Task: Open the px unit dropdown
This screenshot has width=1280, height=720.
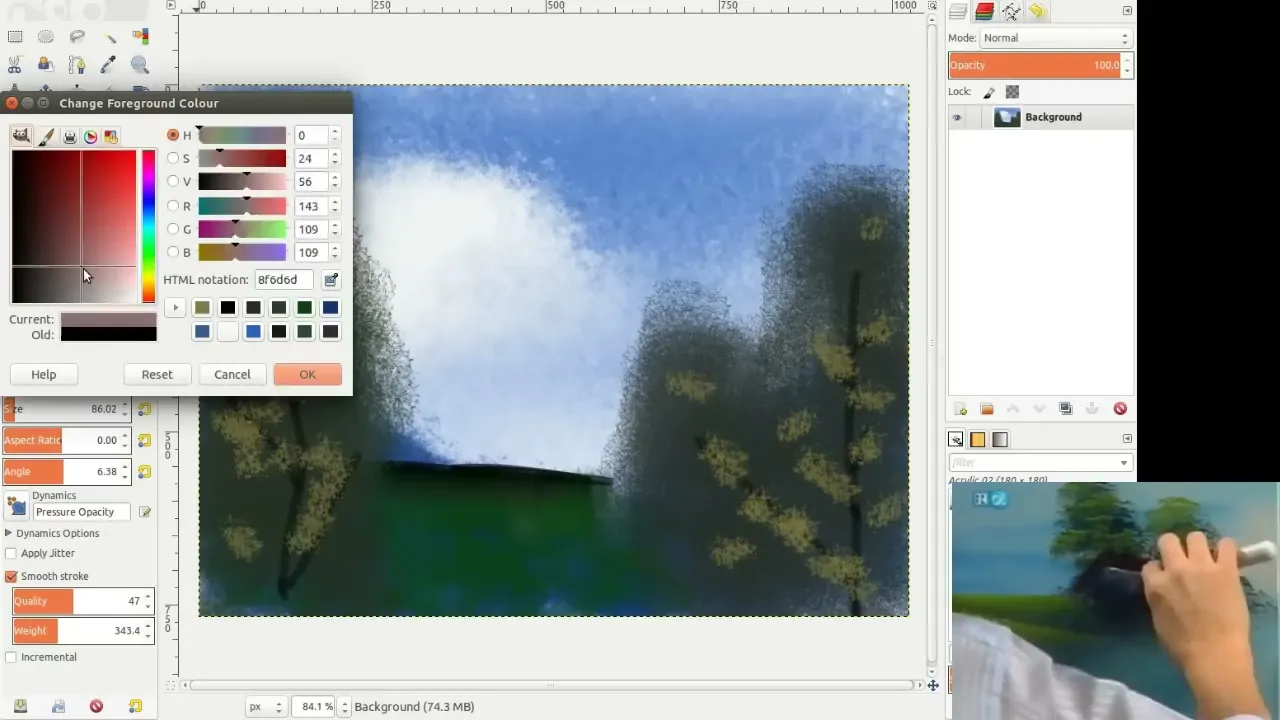Action: pyautogui.click(x=265, y=707)
